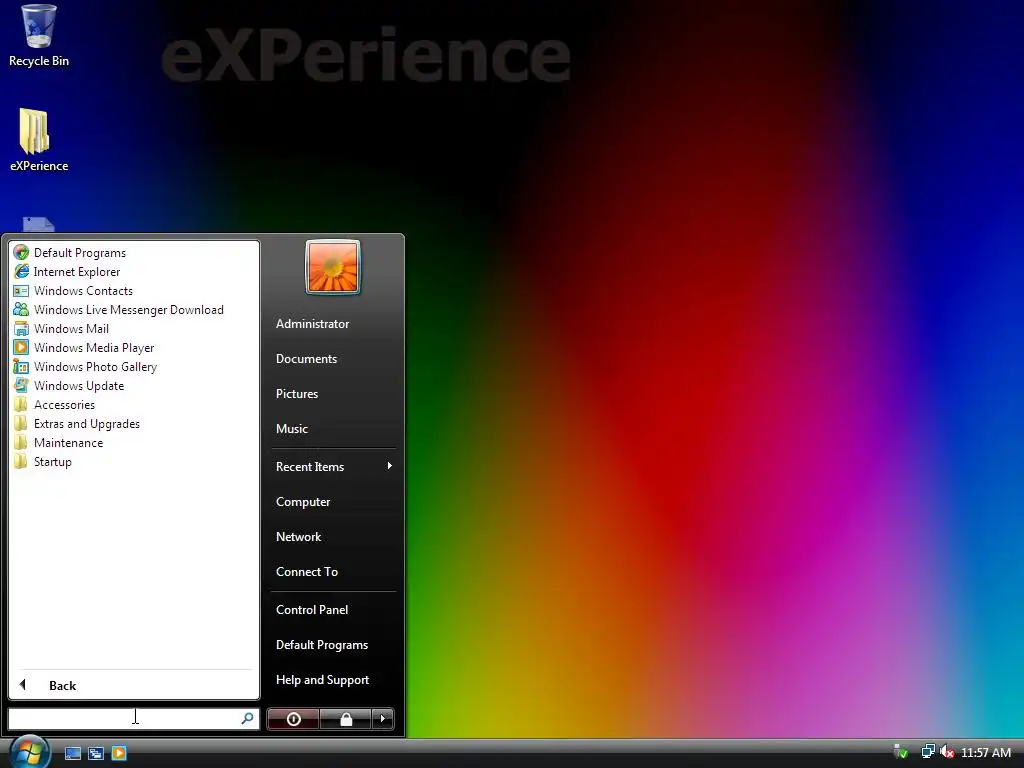Select Connect To in the Start menu
The image size is (1024, 768).
307,571
